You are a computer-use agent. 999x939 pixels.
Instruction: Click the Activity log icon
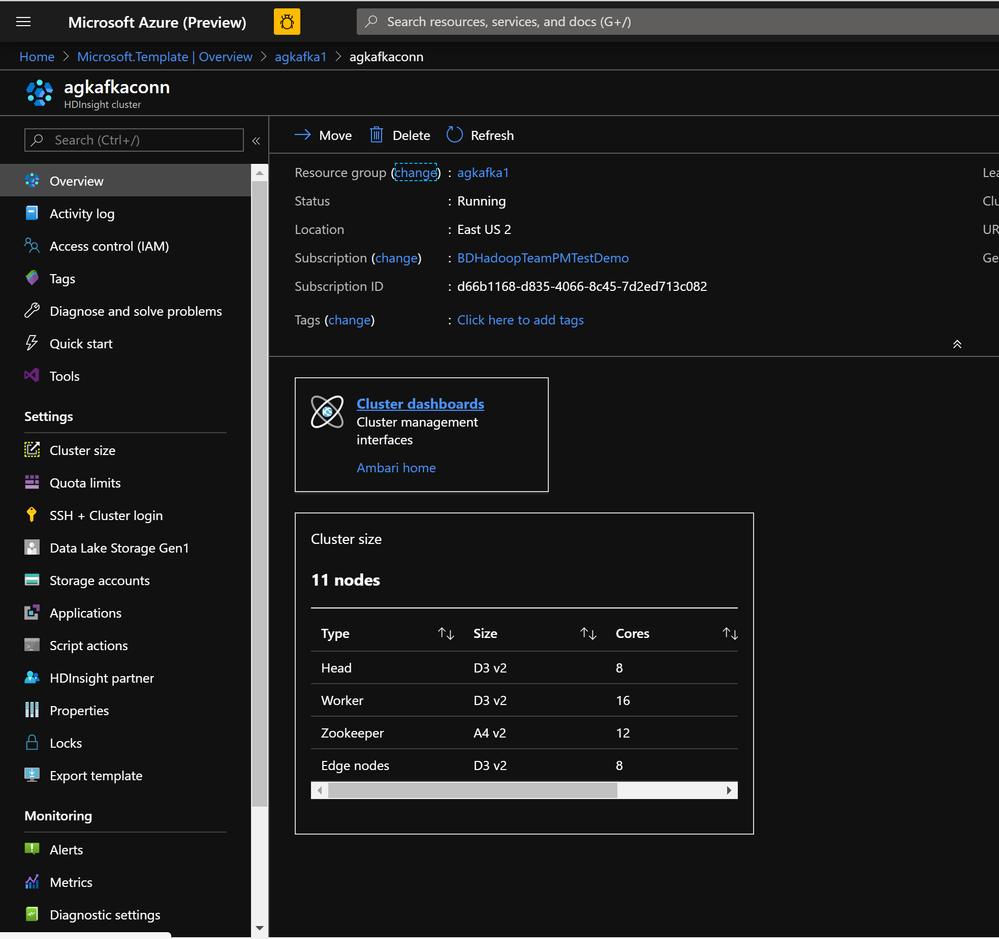coord(32,213)
